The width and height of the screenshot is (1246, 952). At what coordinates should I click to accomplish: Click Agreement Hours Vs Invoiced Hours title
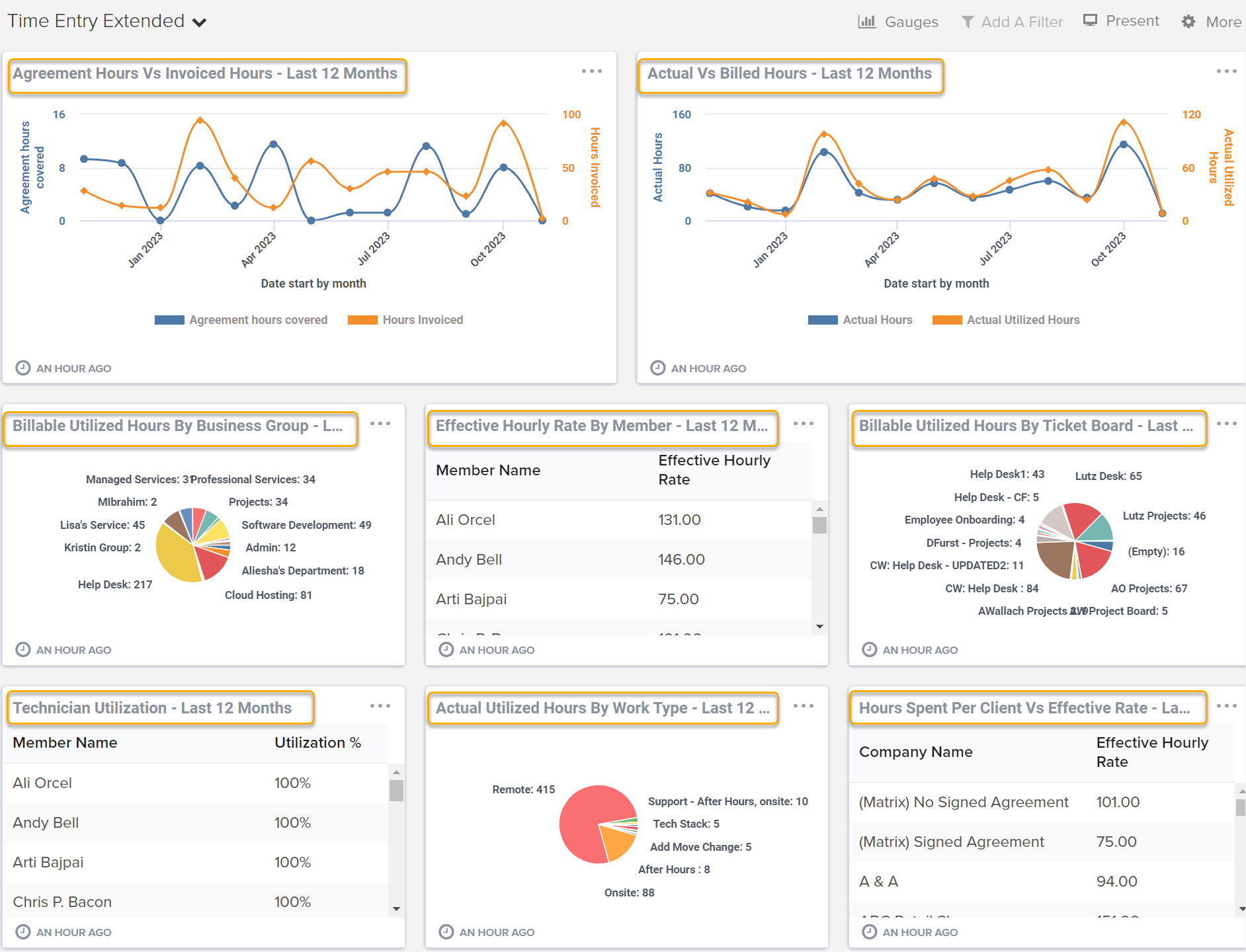coord(205,73)
